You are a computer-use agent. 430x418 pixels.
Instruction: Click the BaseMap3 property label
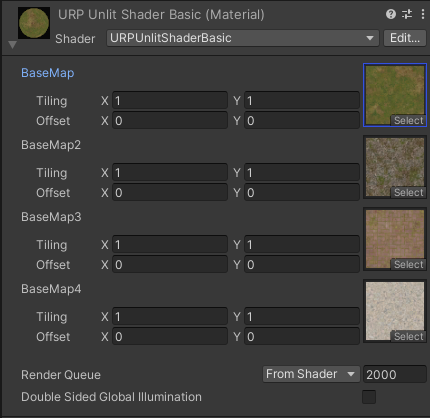51,217
